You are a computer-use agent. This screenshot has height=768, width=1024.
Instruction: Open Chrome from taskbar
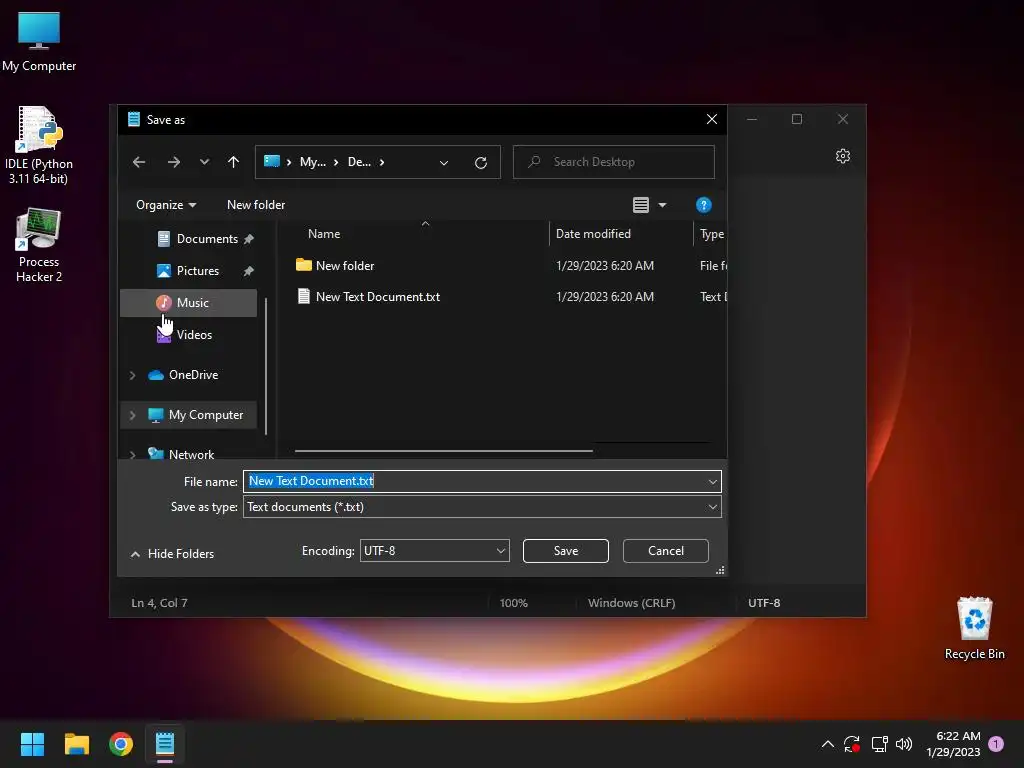[x=121, y=744]
